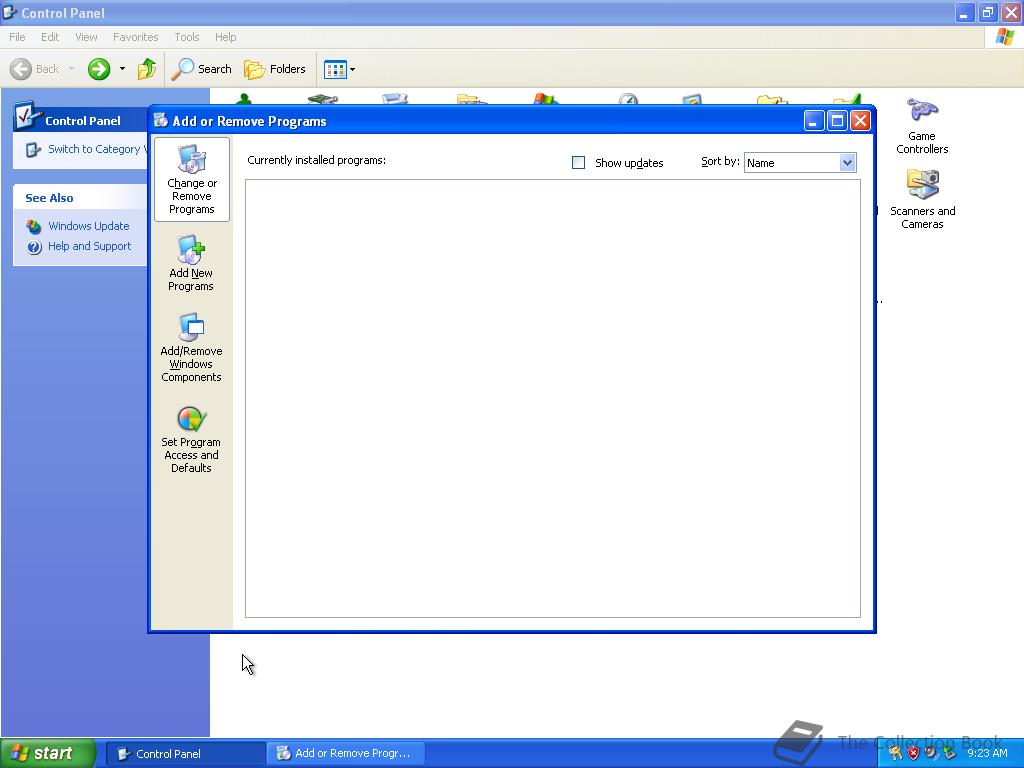Switch to Control Panel taskbar button
This screenshot has width=1024, height=768.
pyautogui.click(x=185, y=754)
